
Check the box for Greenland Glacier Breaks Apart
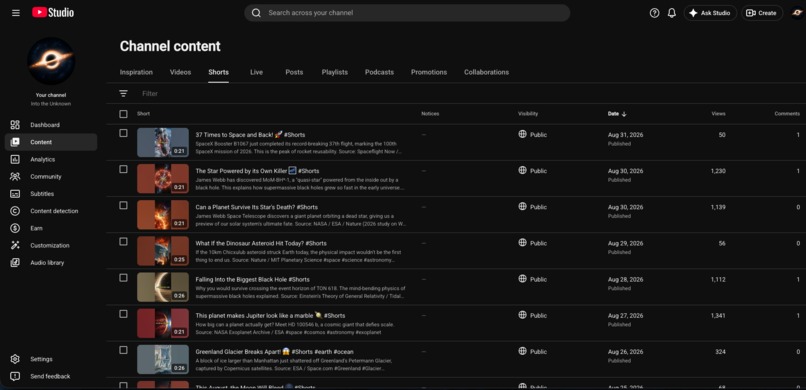pyautogui.click(x=123, y=350)
